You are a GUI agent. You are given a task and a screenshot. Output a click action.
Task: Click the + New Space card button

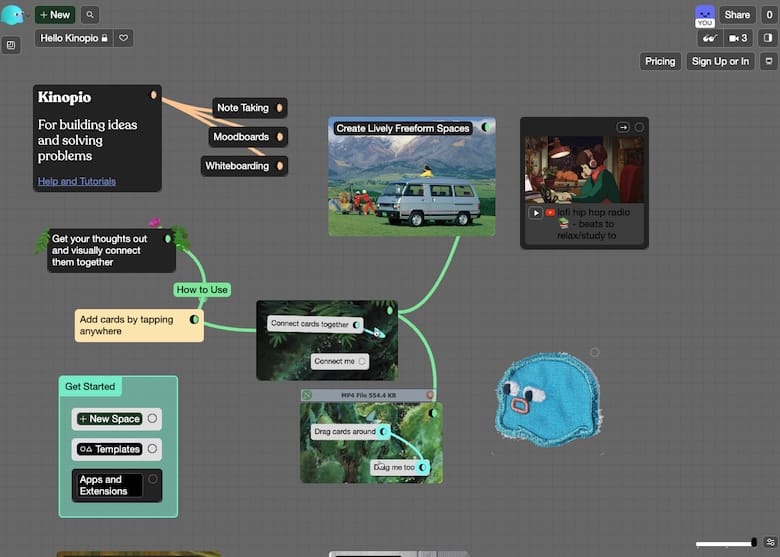(109, 419)
